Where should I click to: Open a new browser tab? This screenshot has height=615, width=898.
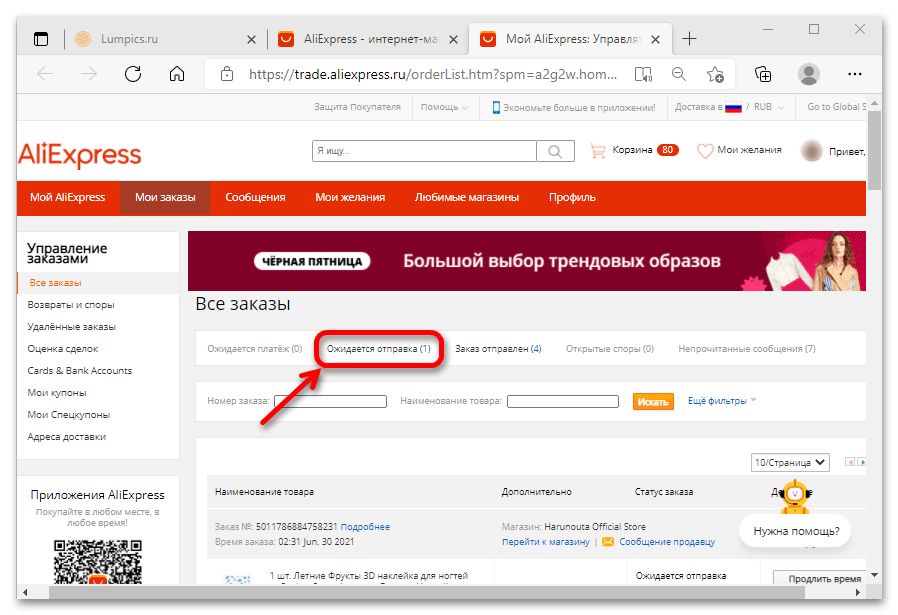tap(690, 39)
